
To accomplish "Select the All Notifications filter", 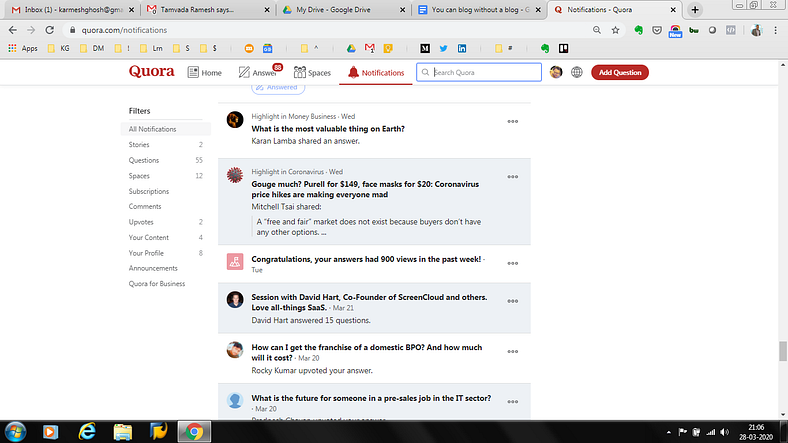I will tap(166, 129).
